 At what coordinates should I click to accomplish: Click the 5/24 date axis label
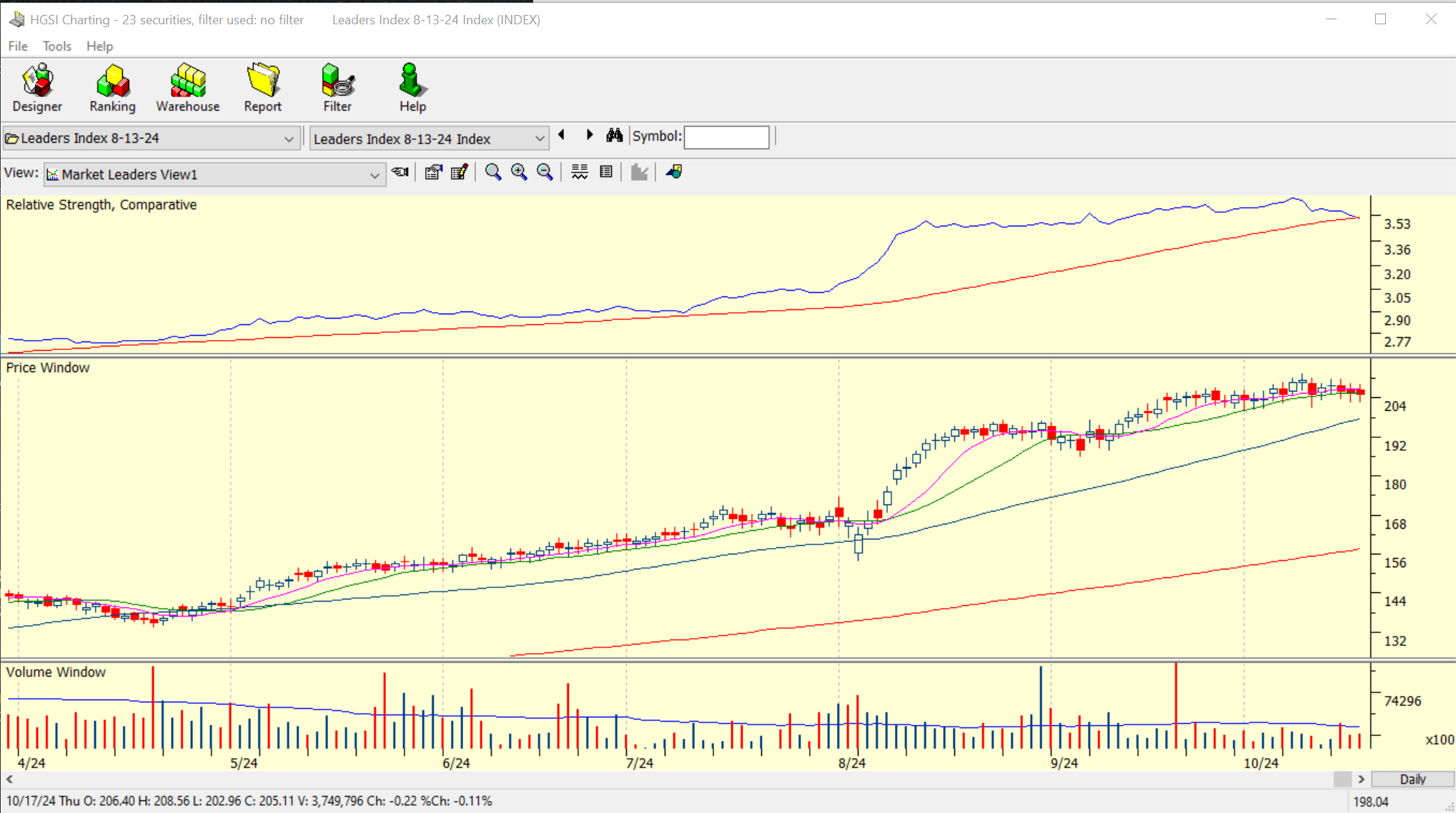(244, 763)
